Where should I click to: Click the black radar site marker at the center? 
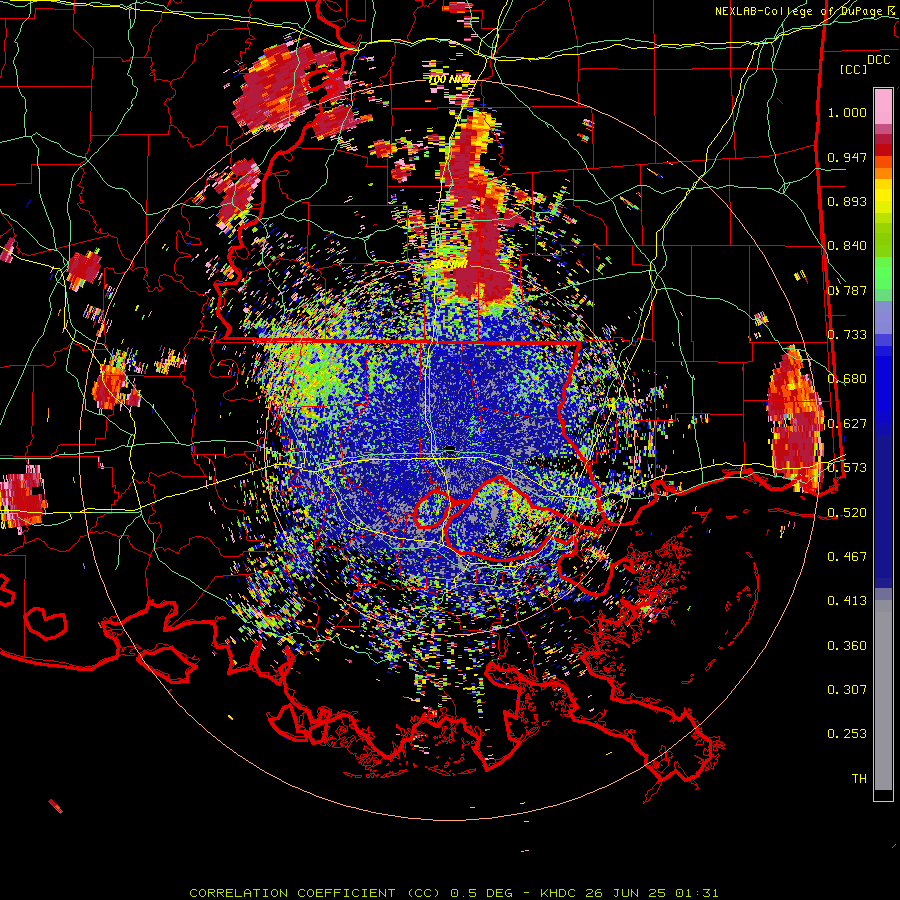pos(450,449)
